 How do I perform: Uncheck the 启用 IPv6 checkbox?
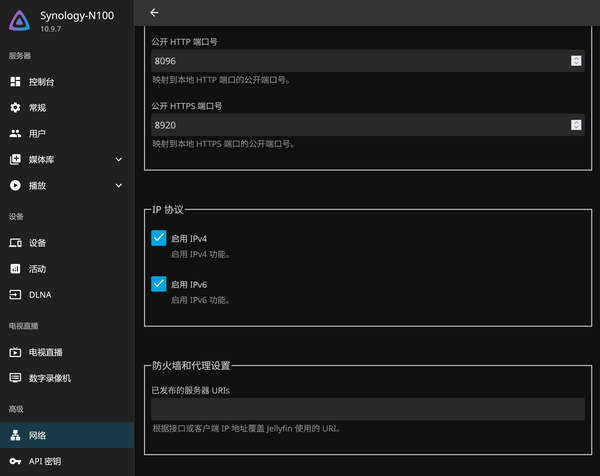click(x=159, y=284)
